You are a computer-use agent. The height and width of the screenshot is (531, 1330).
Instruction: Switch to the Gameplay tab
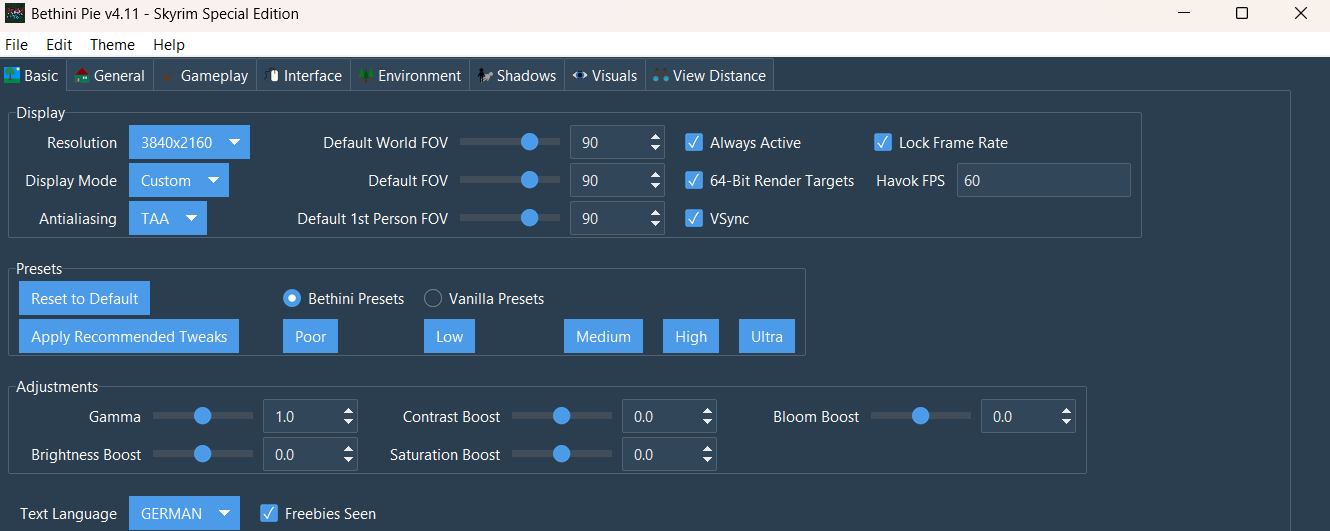click(205, 75)
